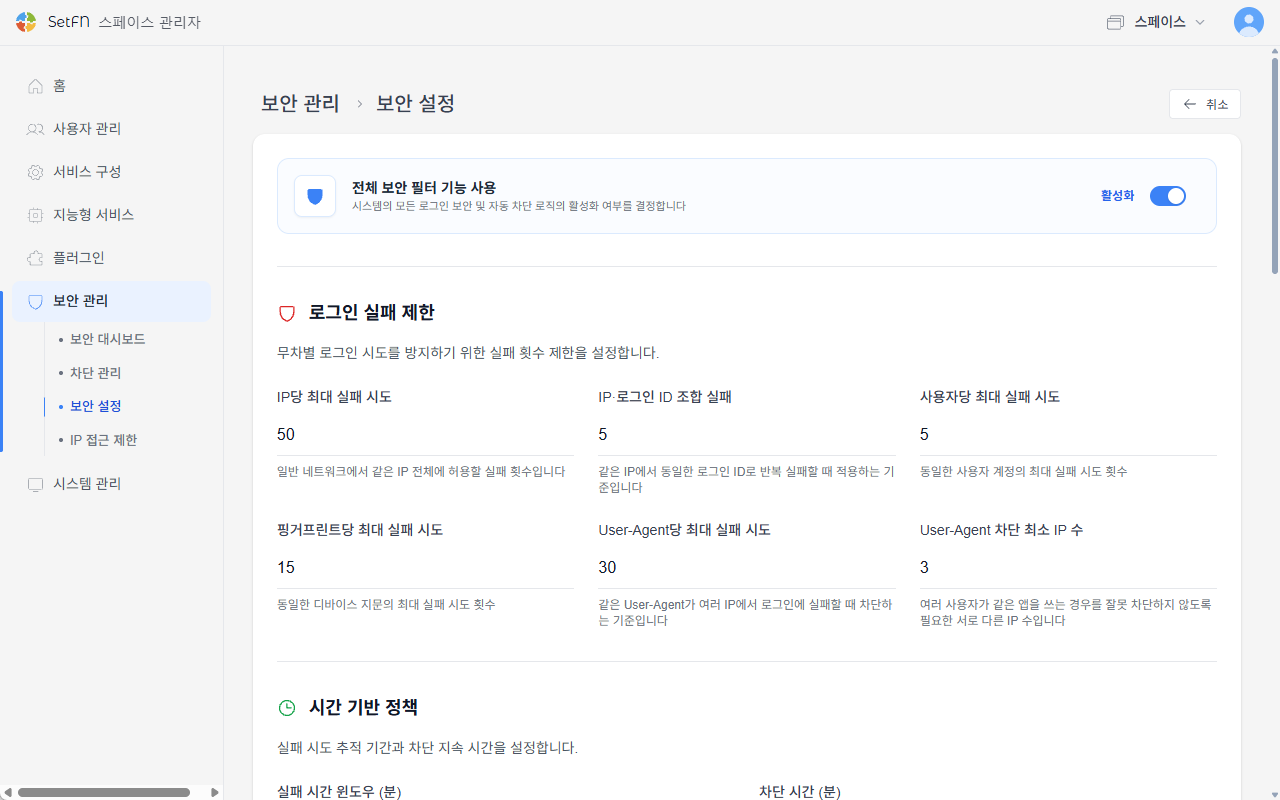Edit the User-Agent당 최대 실패 시도 field
The image size is (1280, 800).
pos(747,568)
